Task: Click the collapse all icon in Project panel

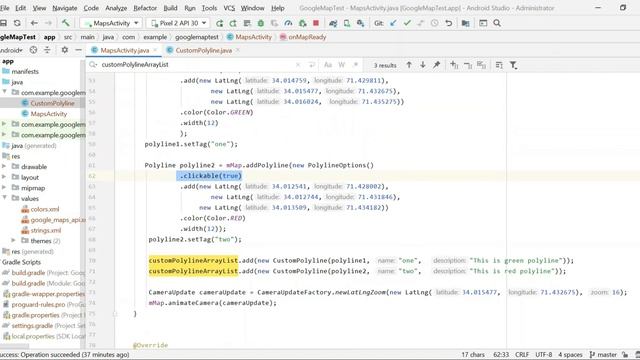Action: click(47, 50)
